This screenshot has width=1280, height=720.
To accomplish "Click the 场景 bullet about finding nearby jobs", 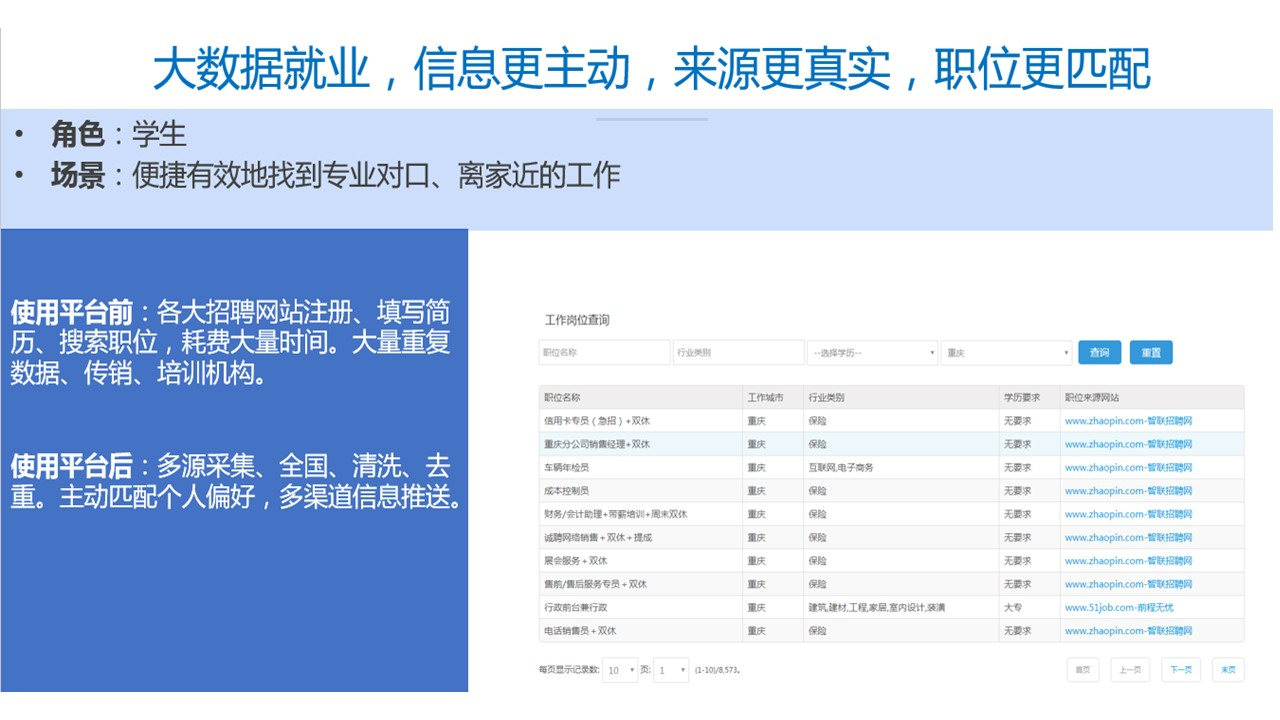I will click(x=336, y=176).
